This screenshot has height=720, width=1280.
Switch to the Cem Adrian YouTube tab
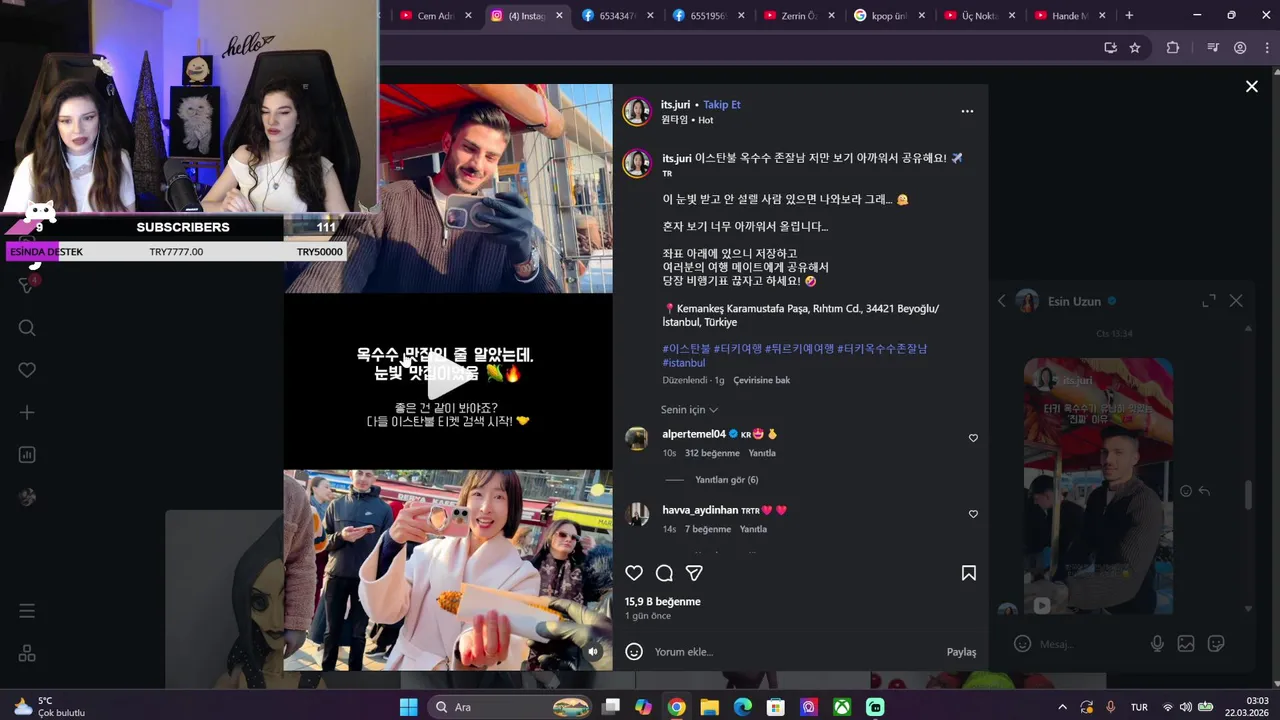click(x=435, y=15)
